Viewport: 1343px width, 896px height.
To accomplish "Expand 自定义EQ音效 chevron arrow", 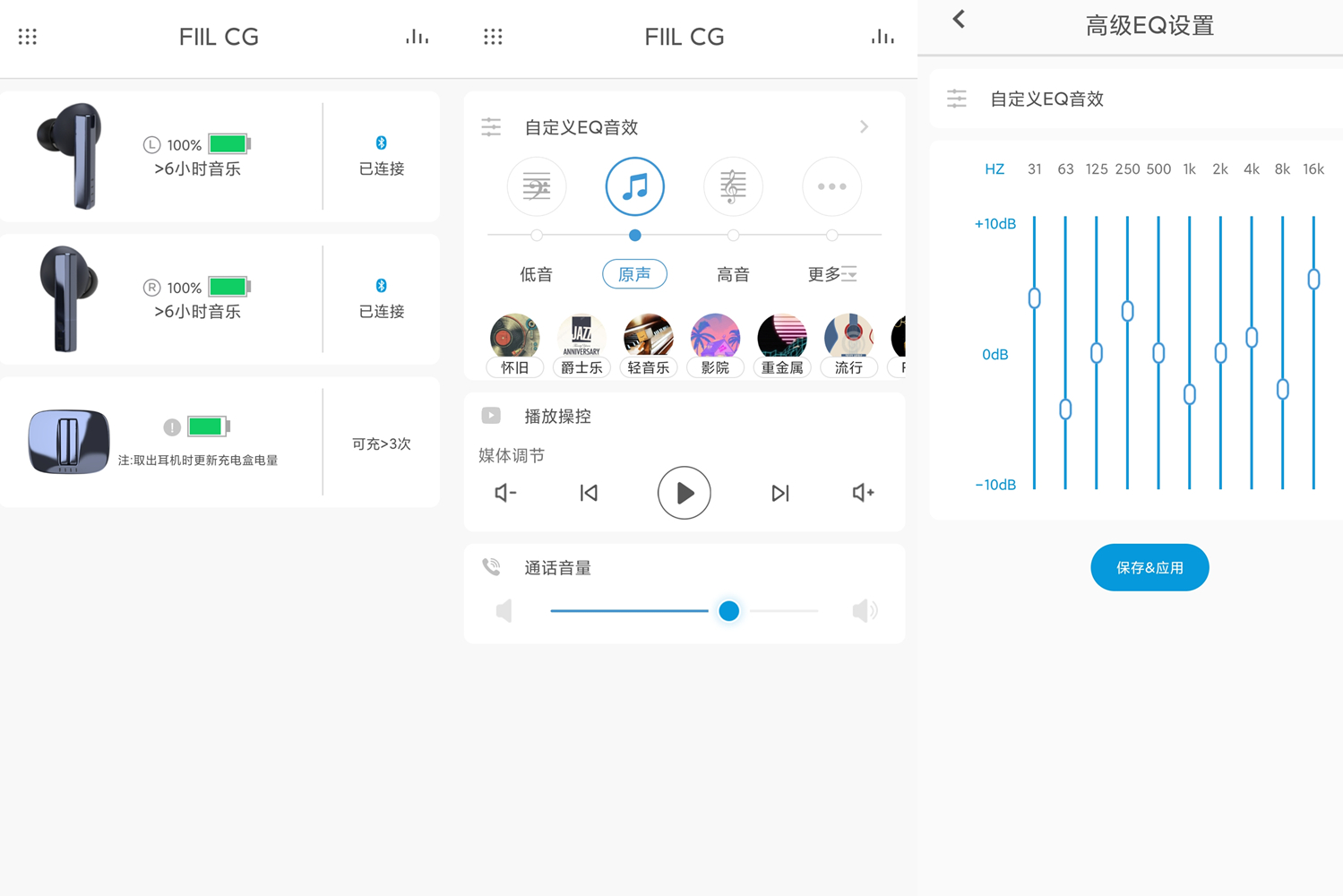I will point(864,127).
